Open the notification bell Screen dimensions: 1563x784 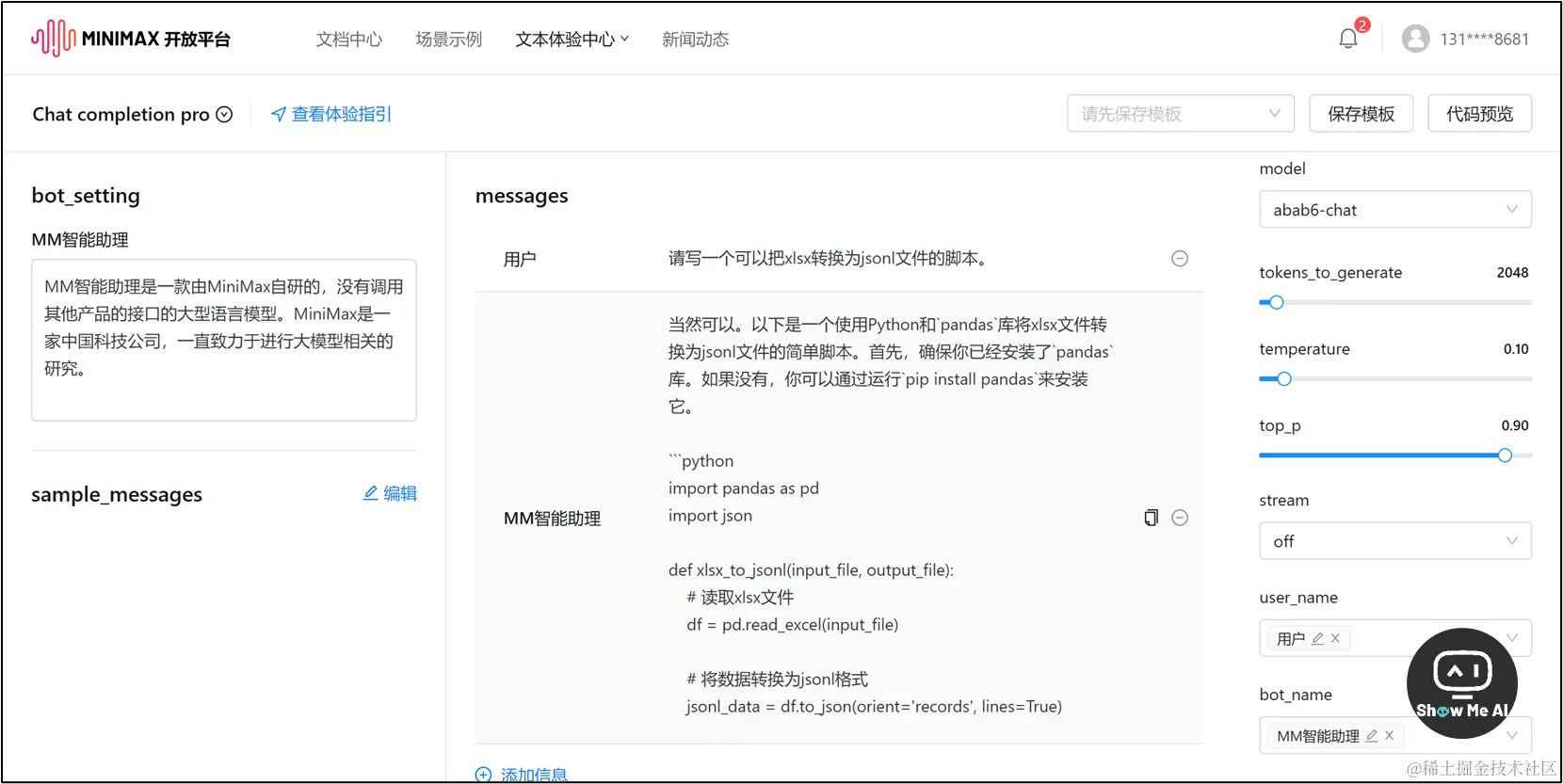click(1348, 39)
